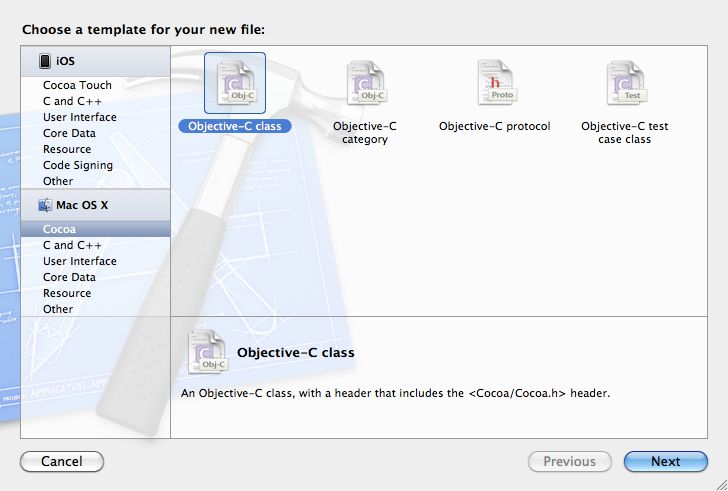The height and width of the screenshot is (491, 728).
Task: Choose the Objective-C category template icon
Action: pos(364,83)
